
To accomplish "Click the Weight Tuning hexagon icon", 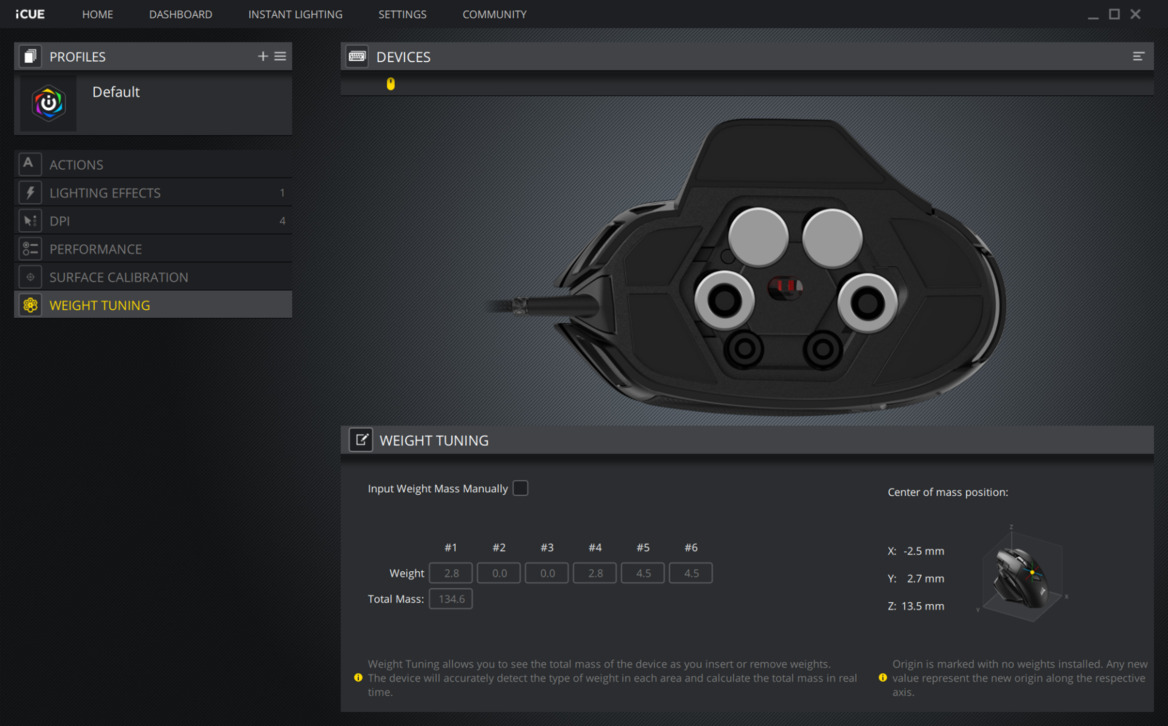I will [30, 305].
